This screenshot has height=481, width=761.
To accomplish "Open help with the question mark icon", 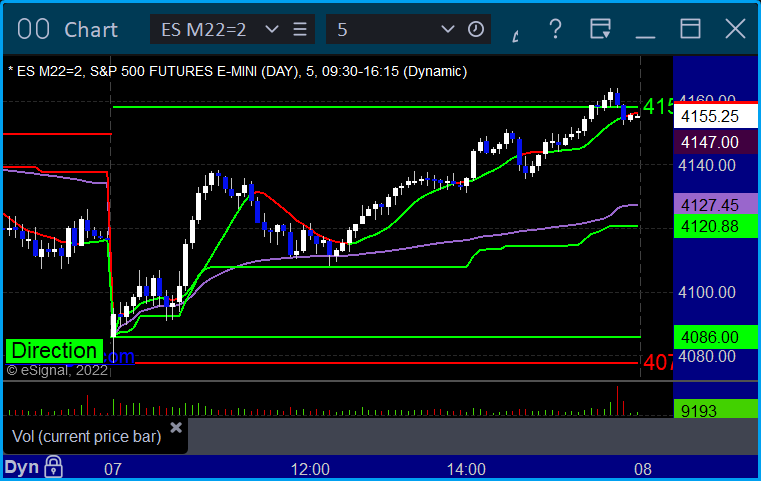I will tap(555, 29).
